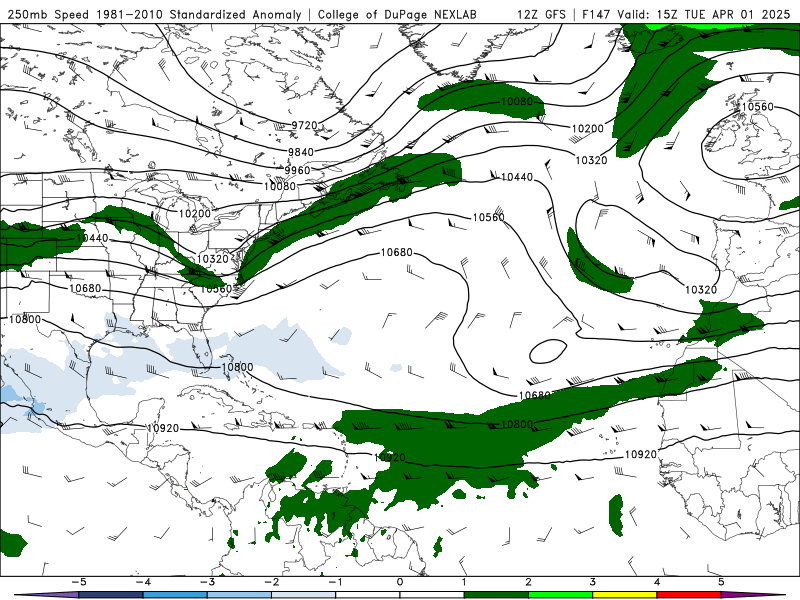Click the 10440 label over the central US
Screen dimensions: 800x600
pyautogui.click(x=92, y=237)
